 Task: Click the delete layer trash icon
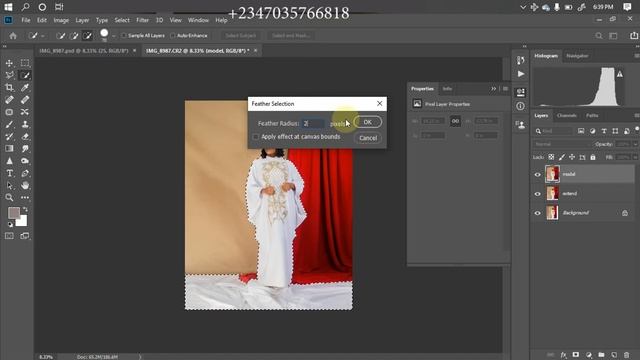pos(627,355)
